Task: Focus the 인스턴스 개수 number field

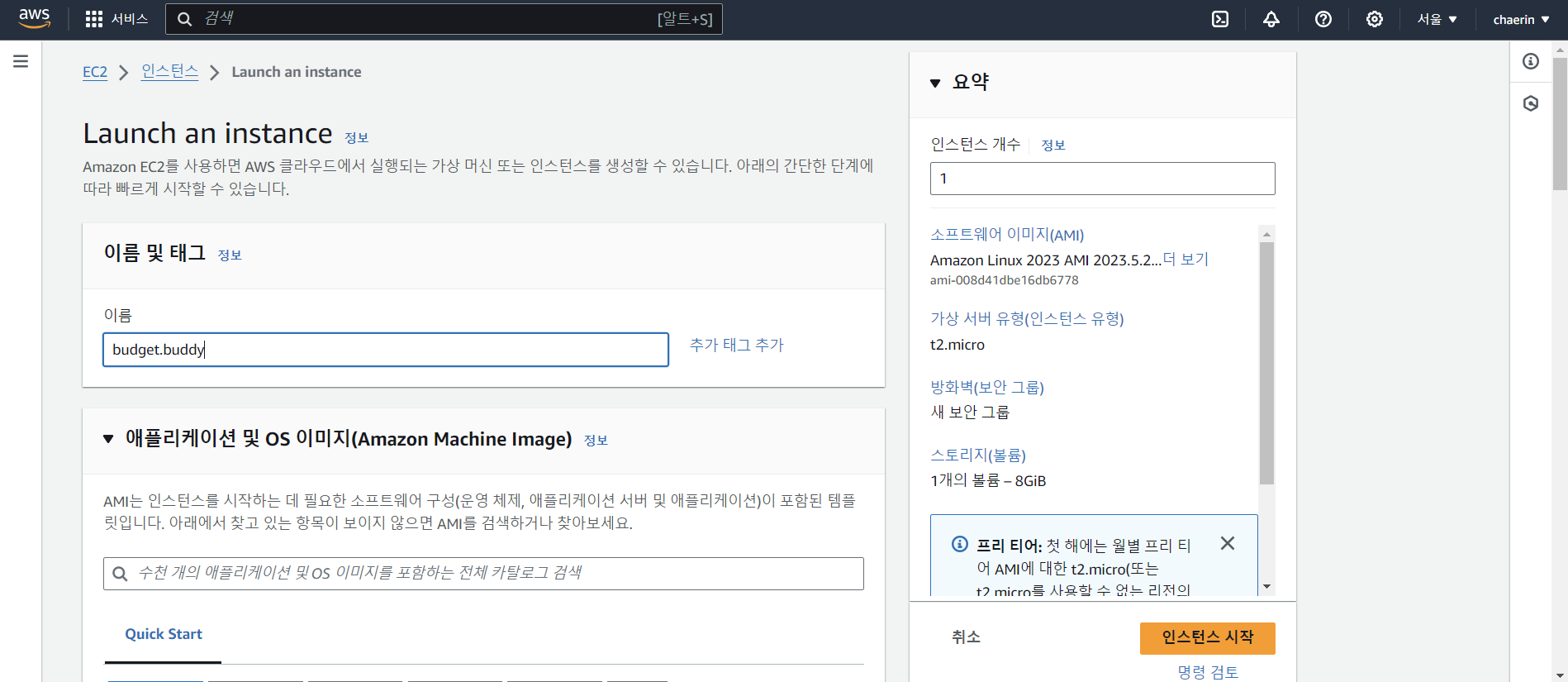Action: pyautogui.click(x=1103, y=179)
